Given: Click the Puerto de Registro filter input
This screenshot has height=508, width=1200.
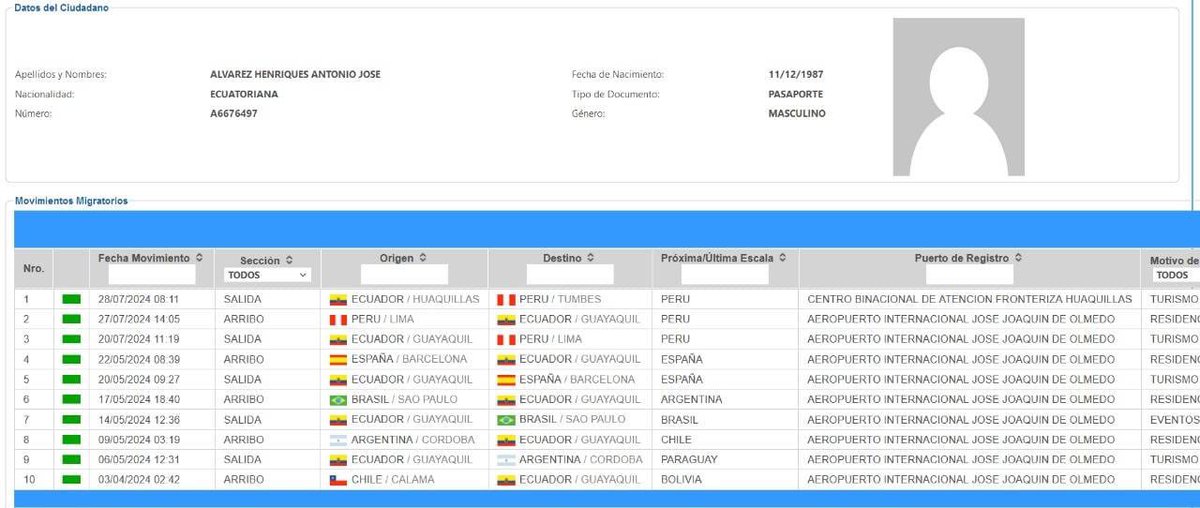Looking at the screenshot, I should (x=969, y=273).
